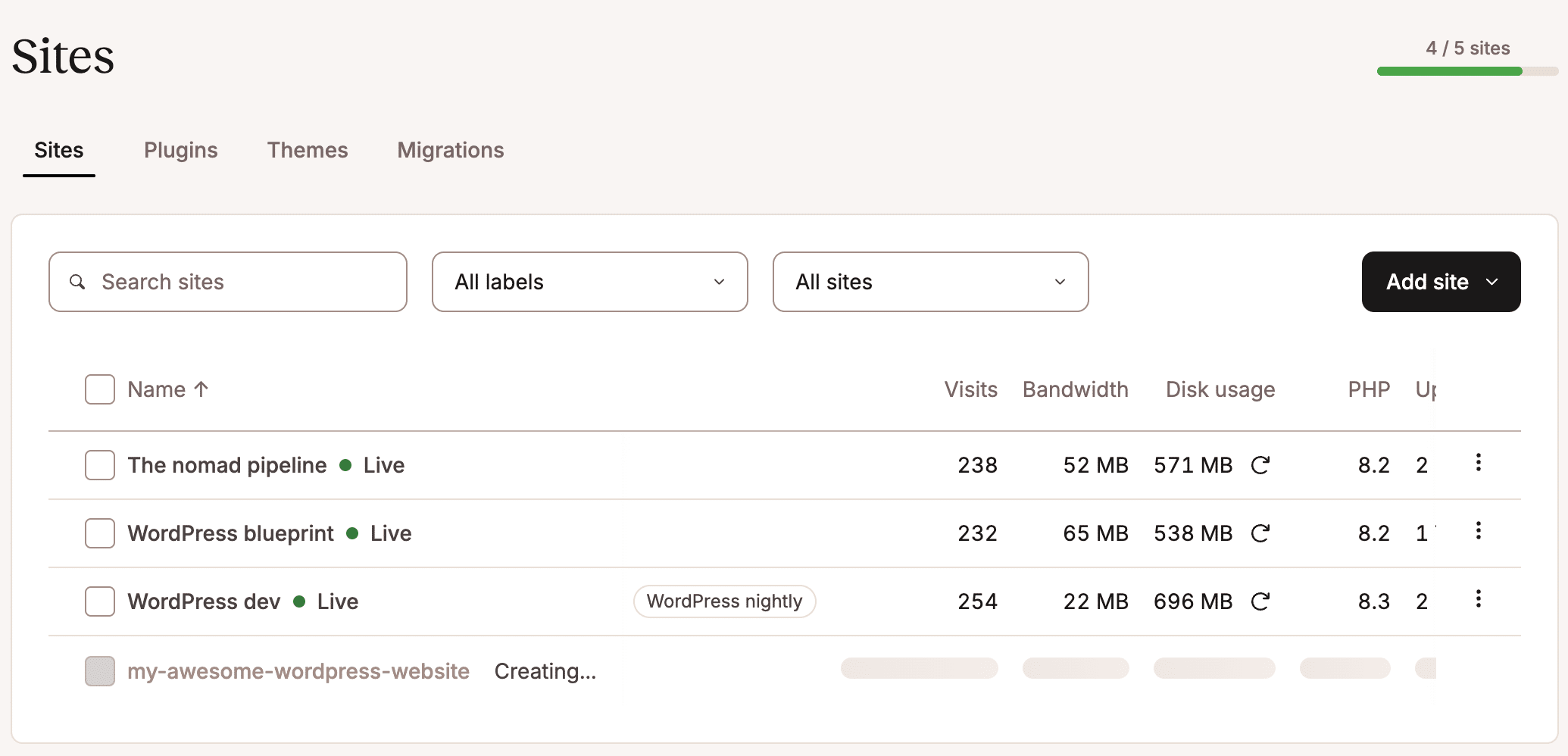The image size is (1568, 756).
Task: Sort by the Disk usage column header
Action: [x=1220, y=389]
